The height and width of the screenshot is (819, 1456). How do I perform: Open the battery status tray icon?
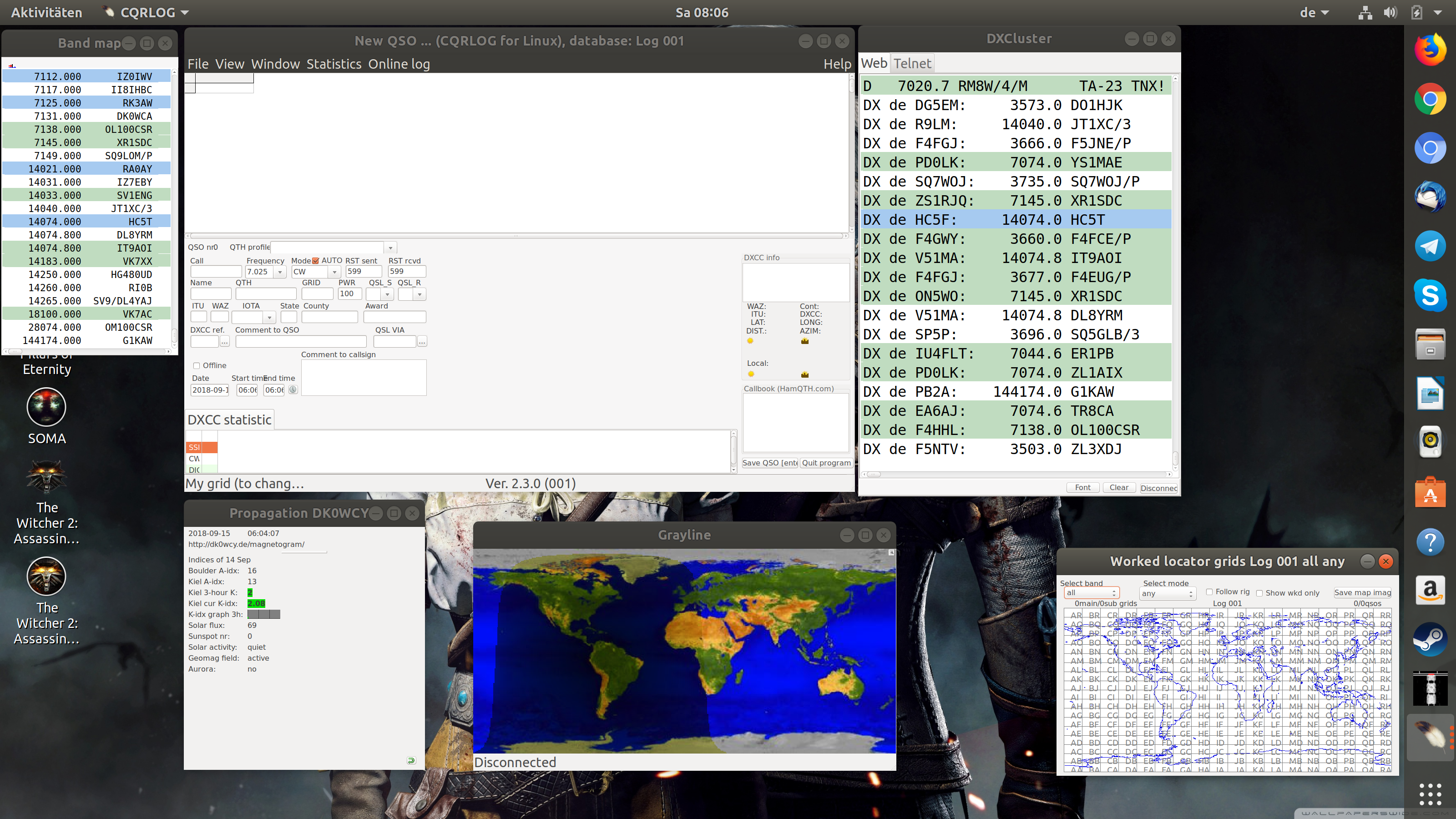coord(1416,12)
